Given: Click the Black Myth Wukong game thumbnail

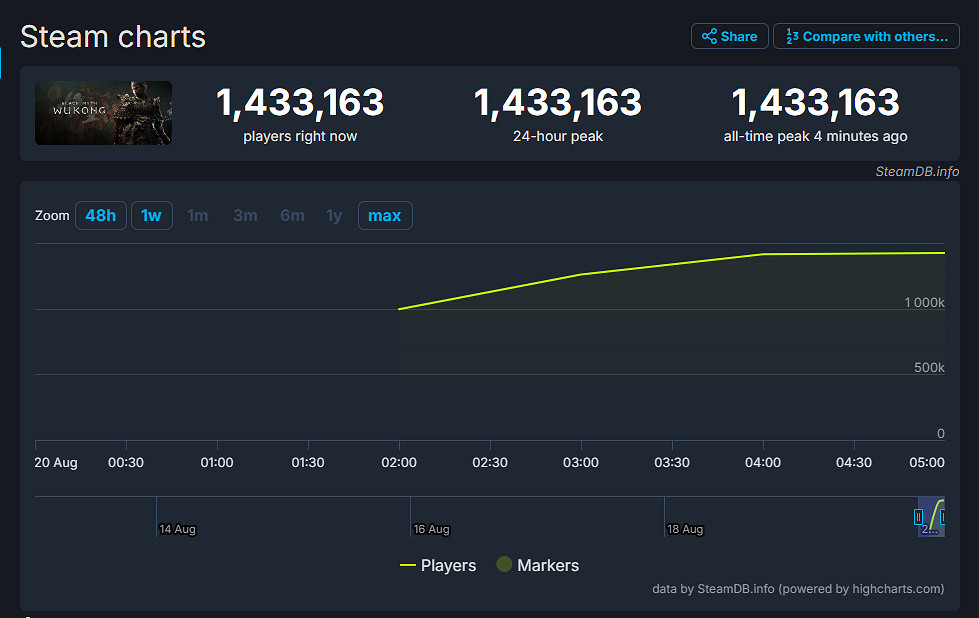Looking at the screenshot, I should (104, 113).
